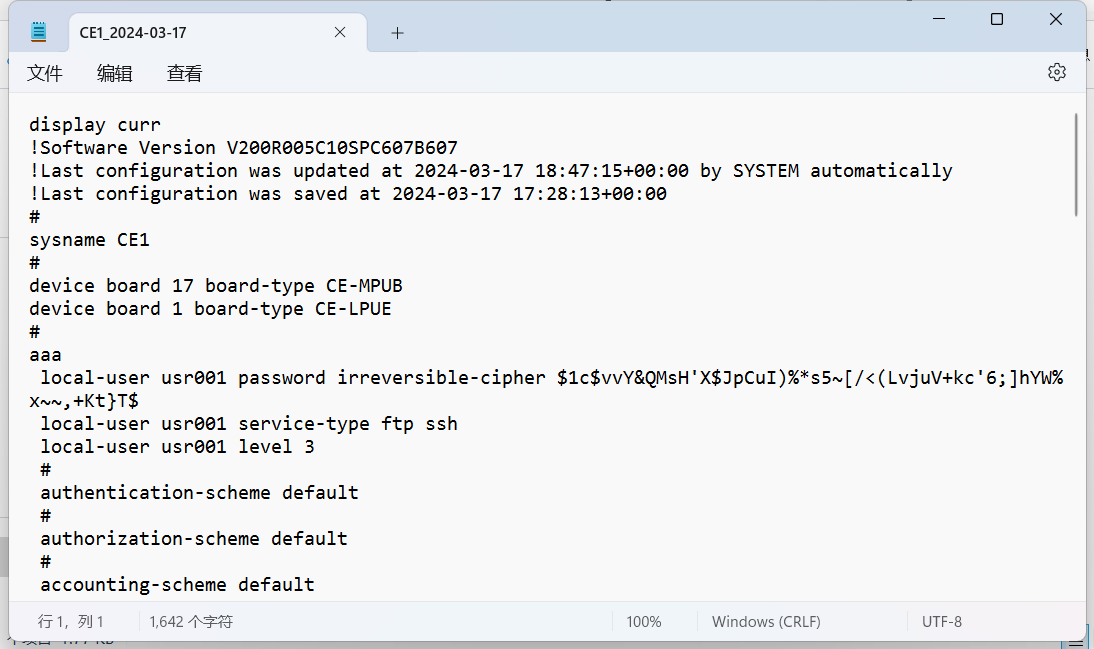The width and height of the screenshot is (1094, 649).
Task: Place cursor on the sysname CE1 line
Action: pyautogui.click(x=89, y=240)
